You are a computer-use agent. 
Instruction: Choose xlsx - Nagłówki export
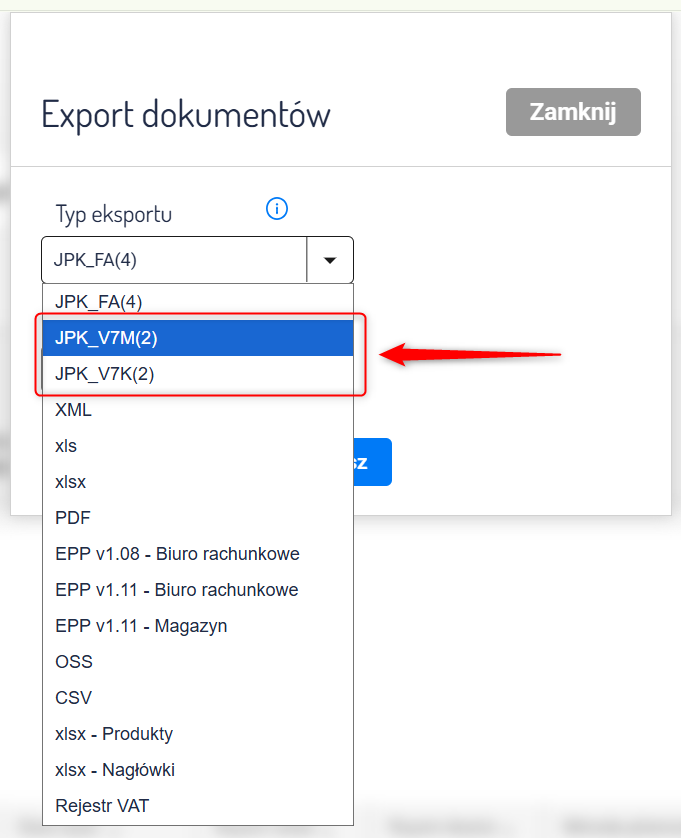click(x=197, y=770)
